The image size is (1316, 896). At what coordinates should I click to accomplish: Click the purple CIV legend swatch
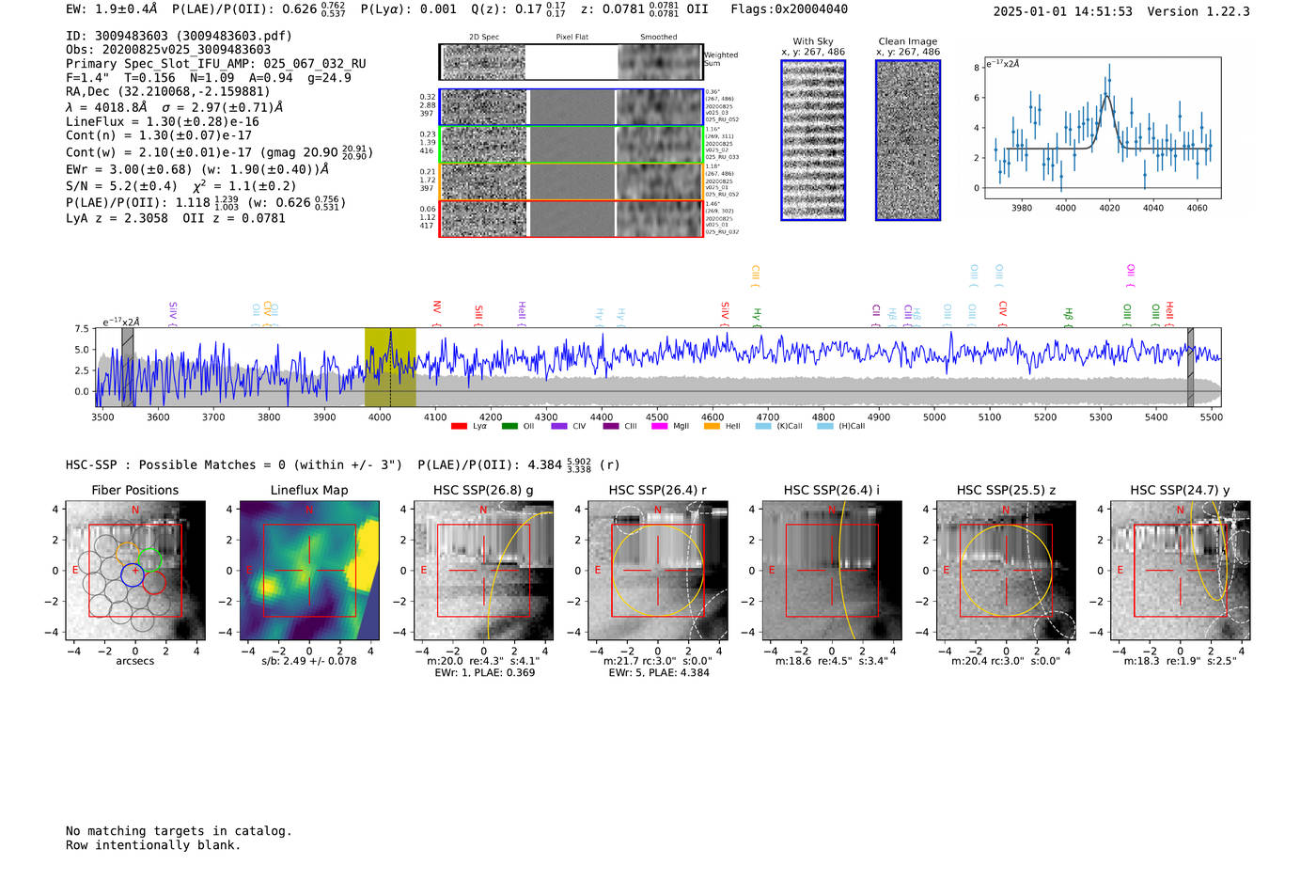tap(559, 426)
